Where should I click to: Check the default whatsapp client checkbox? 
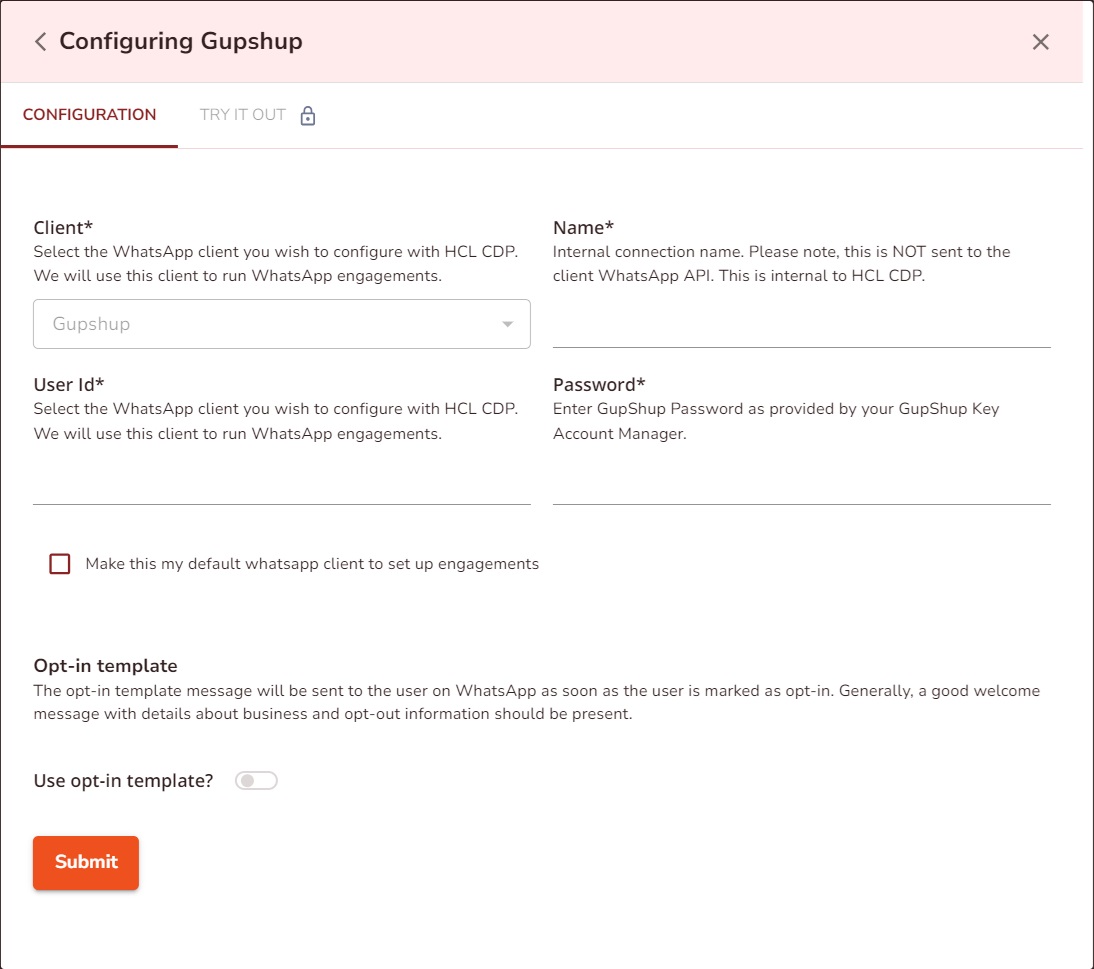[x=60, y=564]
